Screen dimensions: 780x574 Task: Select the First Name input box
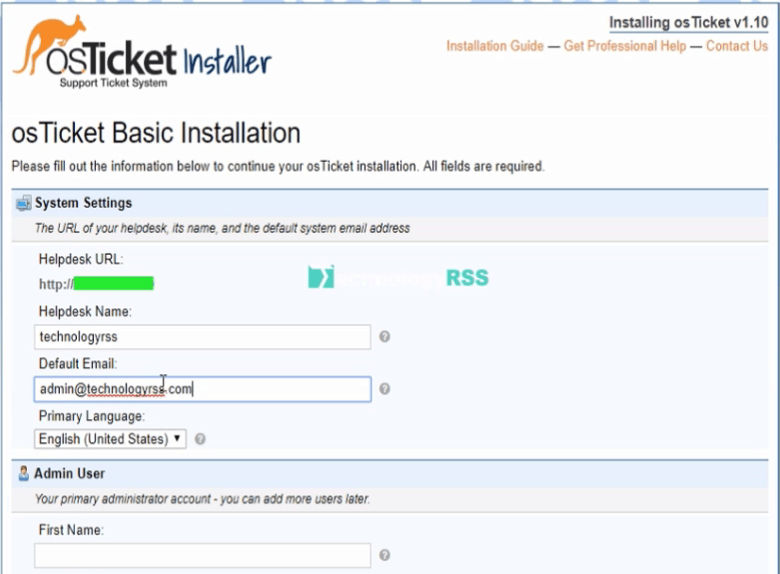pos(202,555)
